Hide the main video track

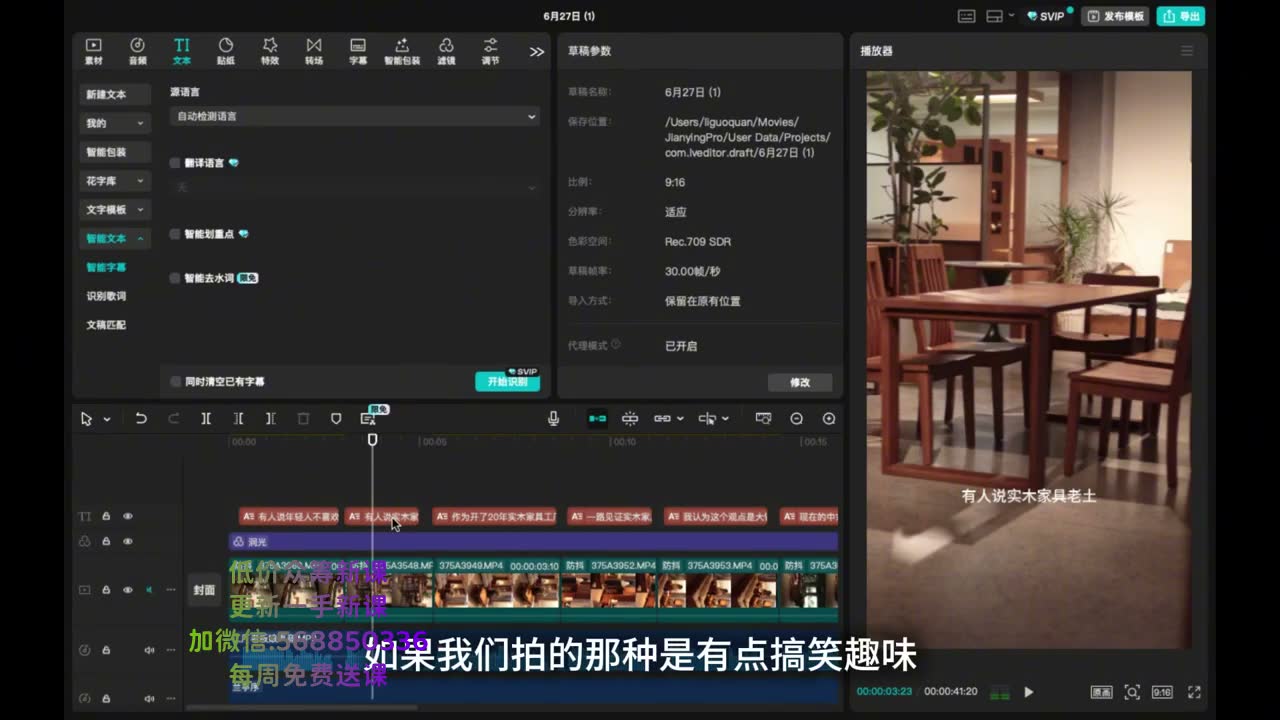(128, 590)
